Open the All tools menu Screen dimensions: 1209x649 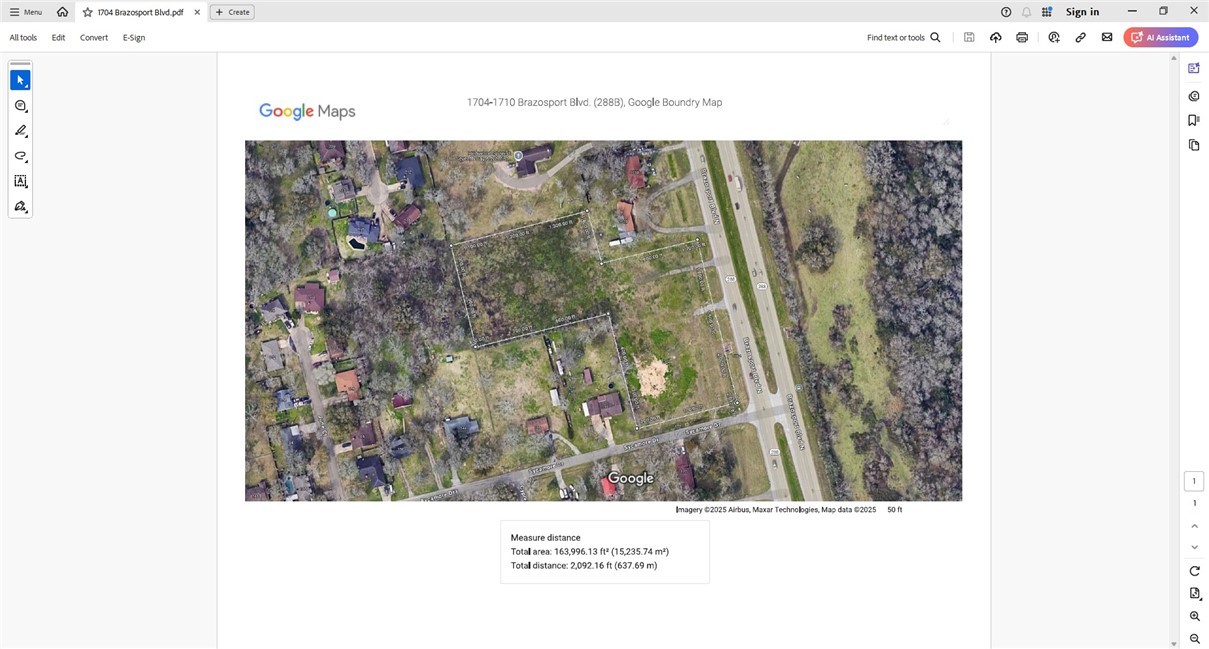[x=23, y=38]
